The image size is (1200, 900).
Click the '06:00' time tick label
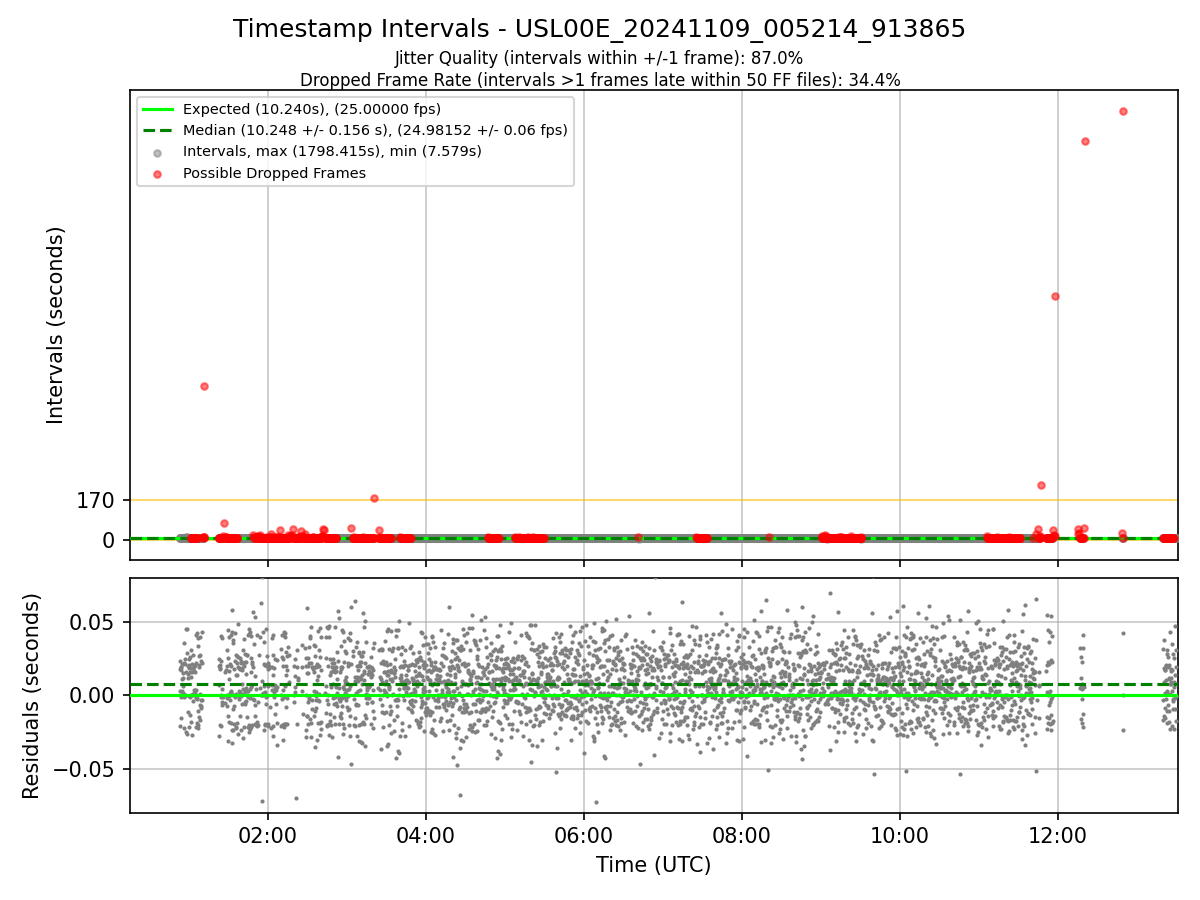pos(584,834)
